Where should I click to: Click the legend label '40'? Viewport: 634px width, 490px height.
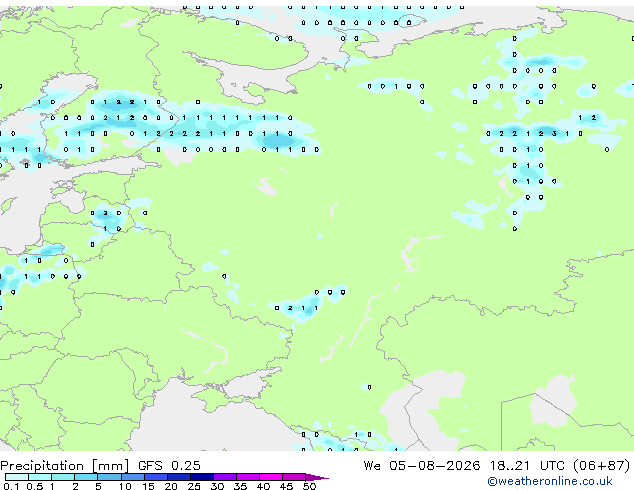pos(263,486)
